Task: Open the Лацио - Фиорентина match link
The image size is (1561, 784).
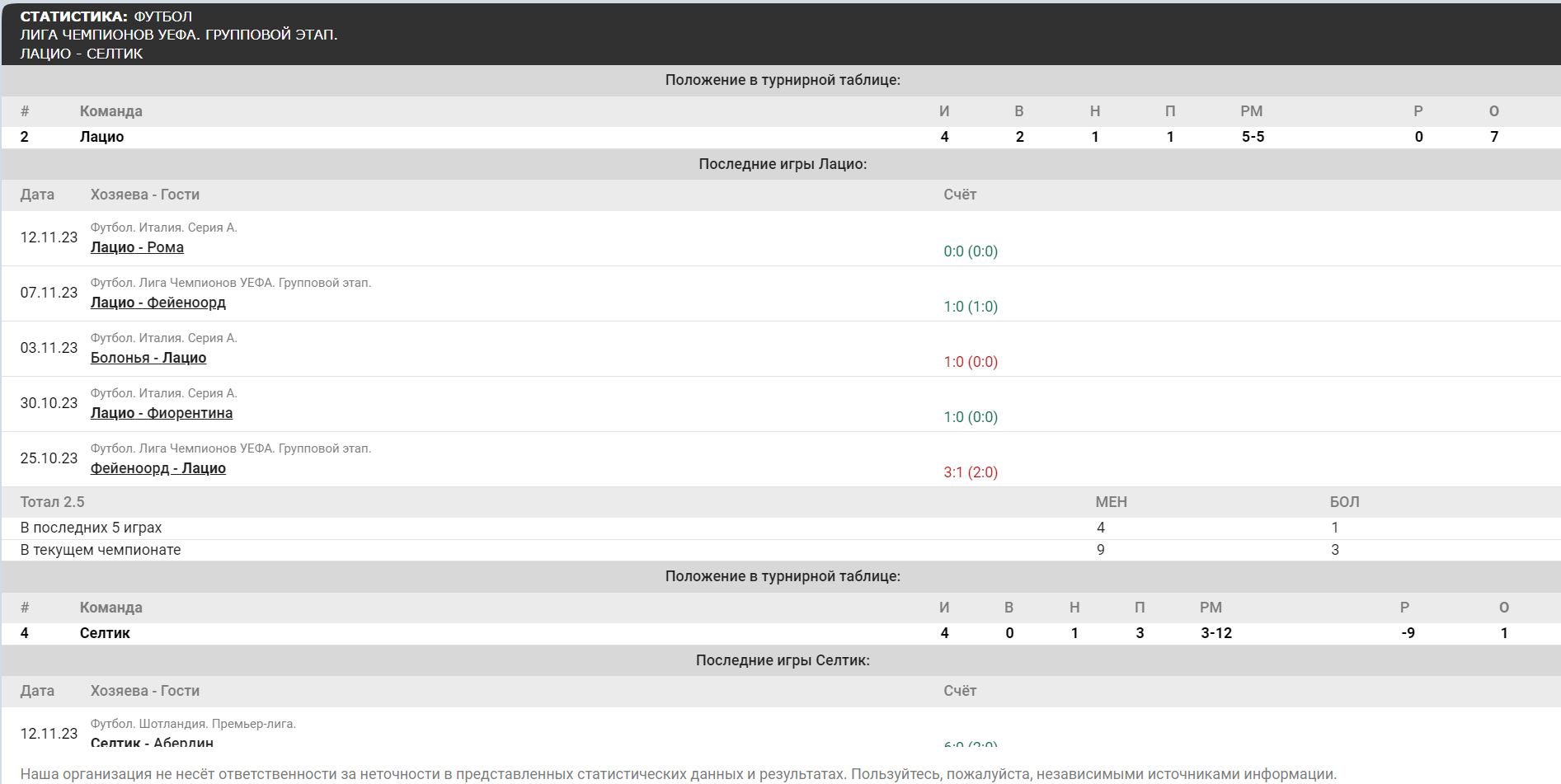Action: tap(162, 413)
